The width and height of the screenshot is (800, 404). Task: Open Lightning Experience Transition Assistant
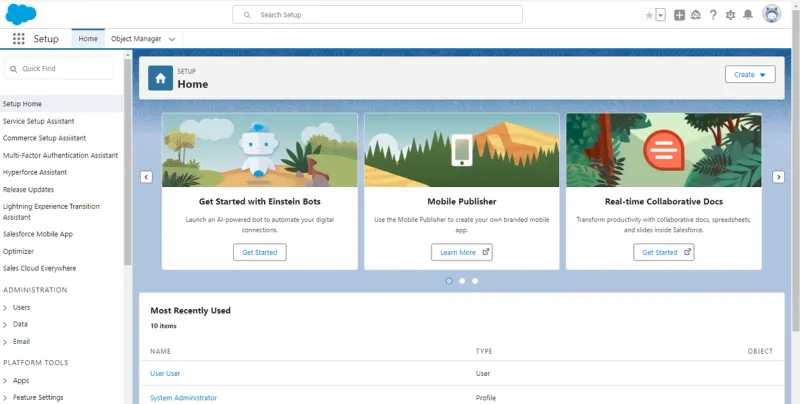51,212
